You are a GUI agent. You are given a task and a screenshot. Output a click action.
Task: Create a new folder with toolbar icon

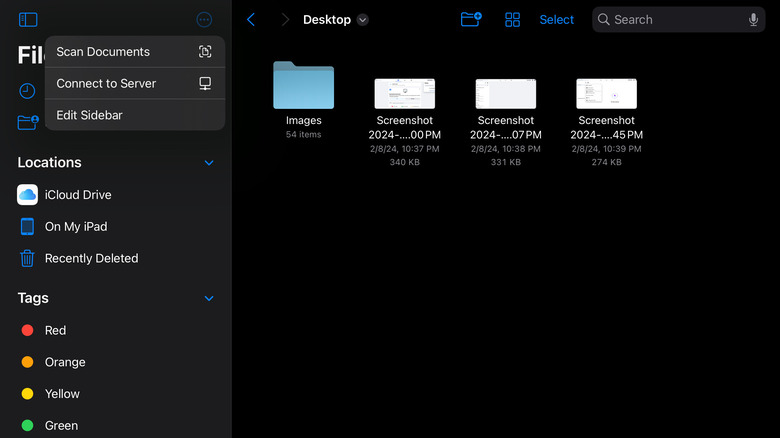471,19
